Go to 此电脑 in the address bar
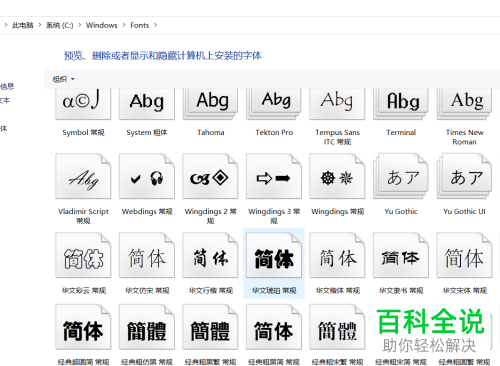 click(x=23, y=25)
